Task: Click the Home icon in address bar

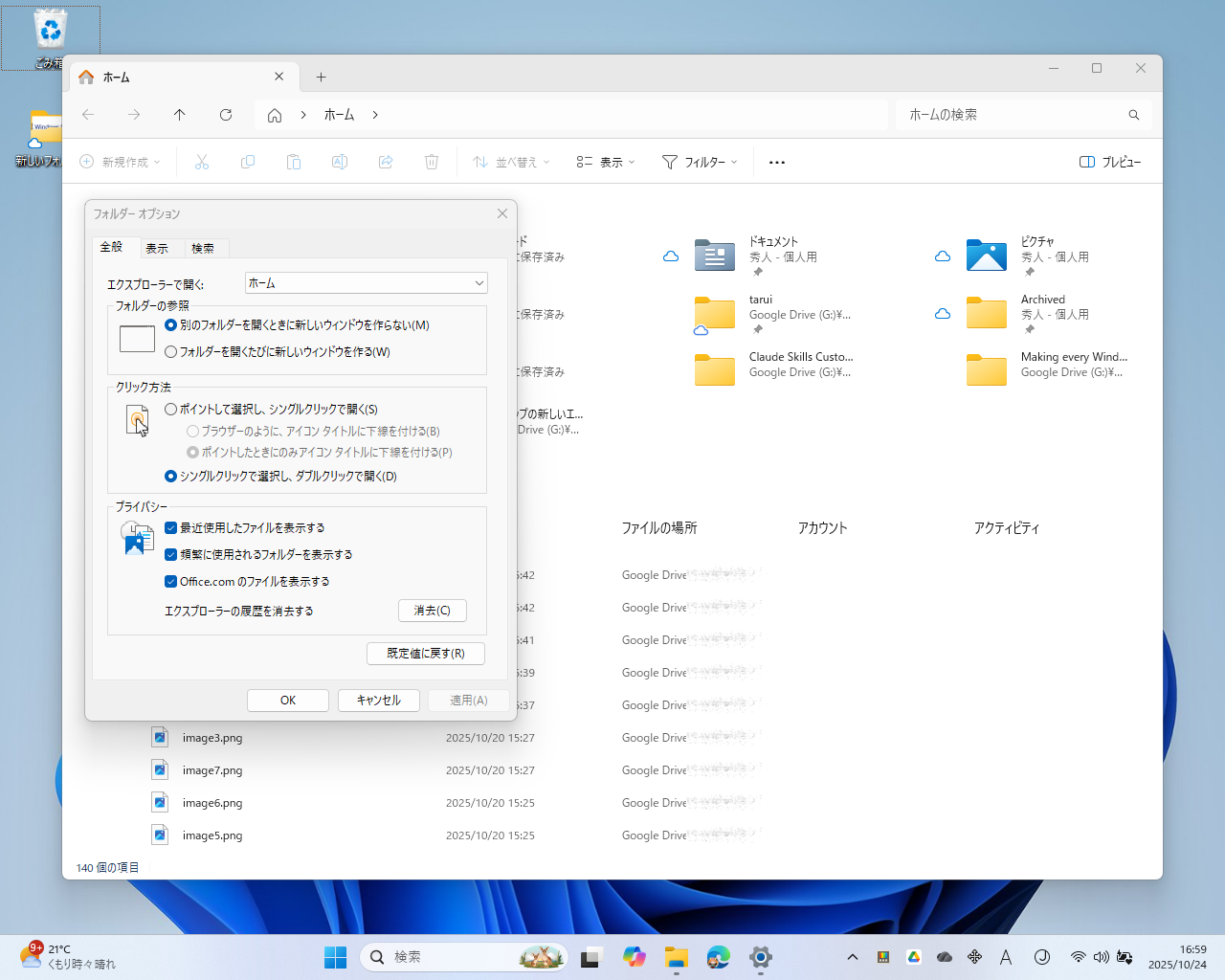Action: pos(275,115)
